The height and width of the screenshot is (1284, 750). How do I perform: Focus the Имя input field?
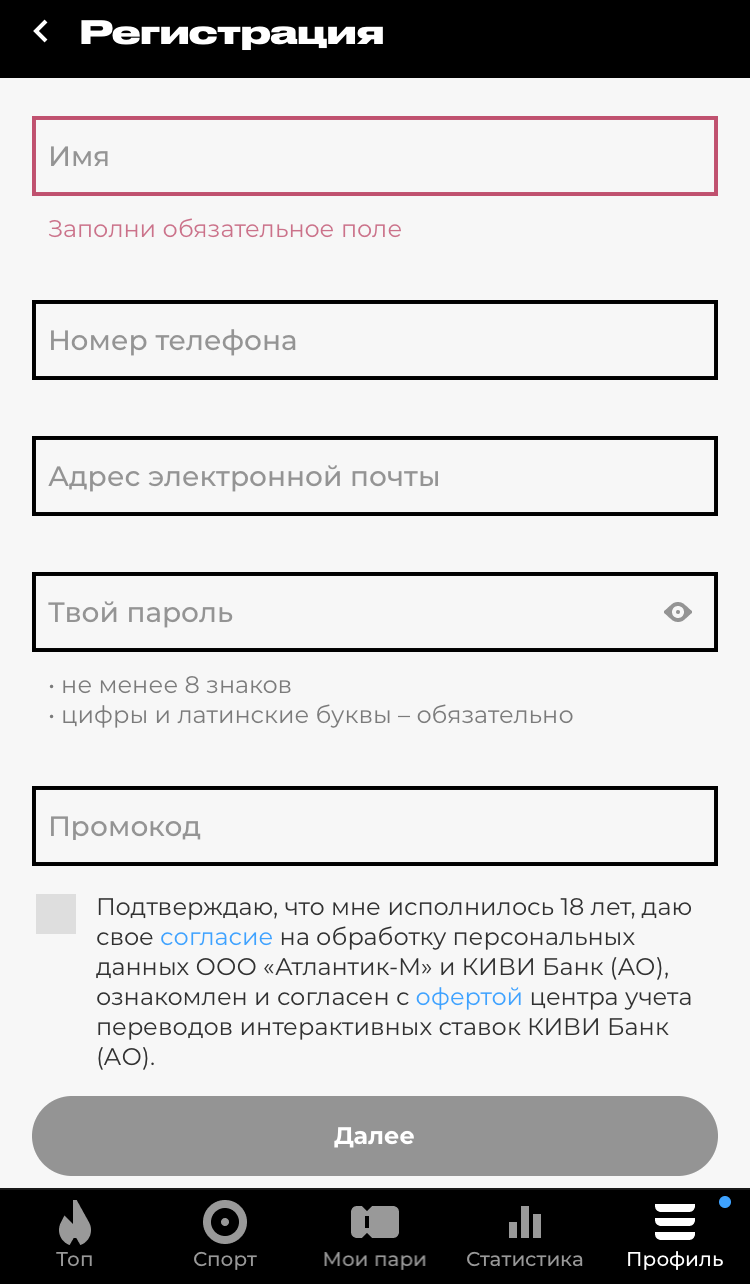pos(375,156)
